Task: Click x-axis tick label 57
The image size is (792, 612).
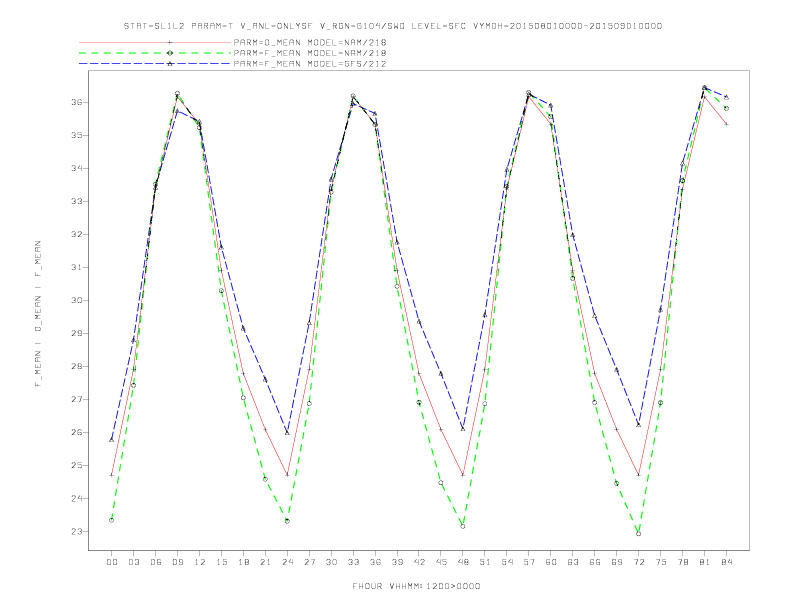Action: pos(529,562)
